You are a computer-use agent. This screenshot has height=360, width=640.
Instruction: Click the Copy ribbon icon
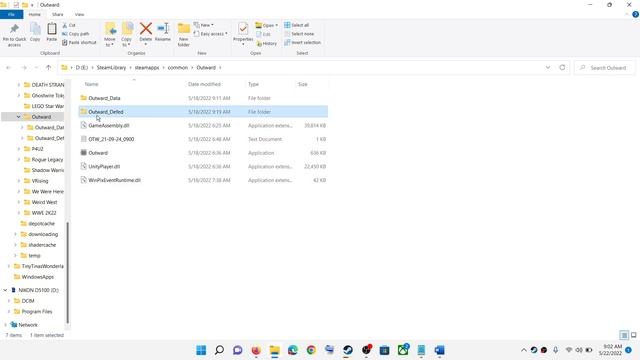point(35,32)
